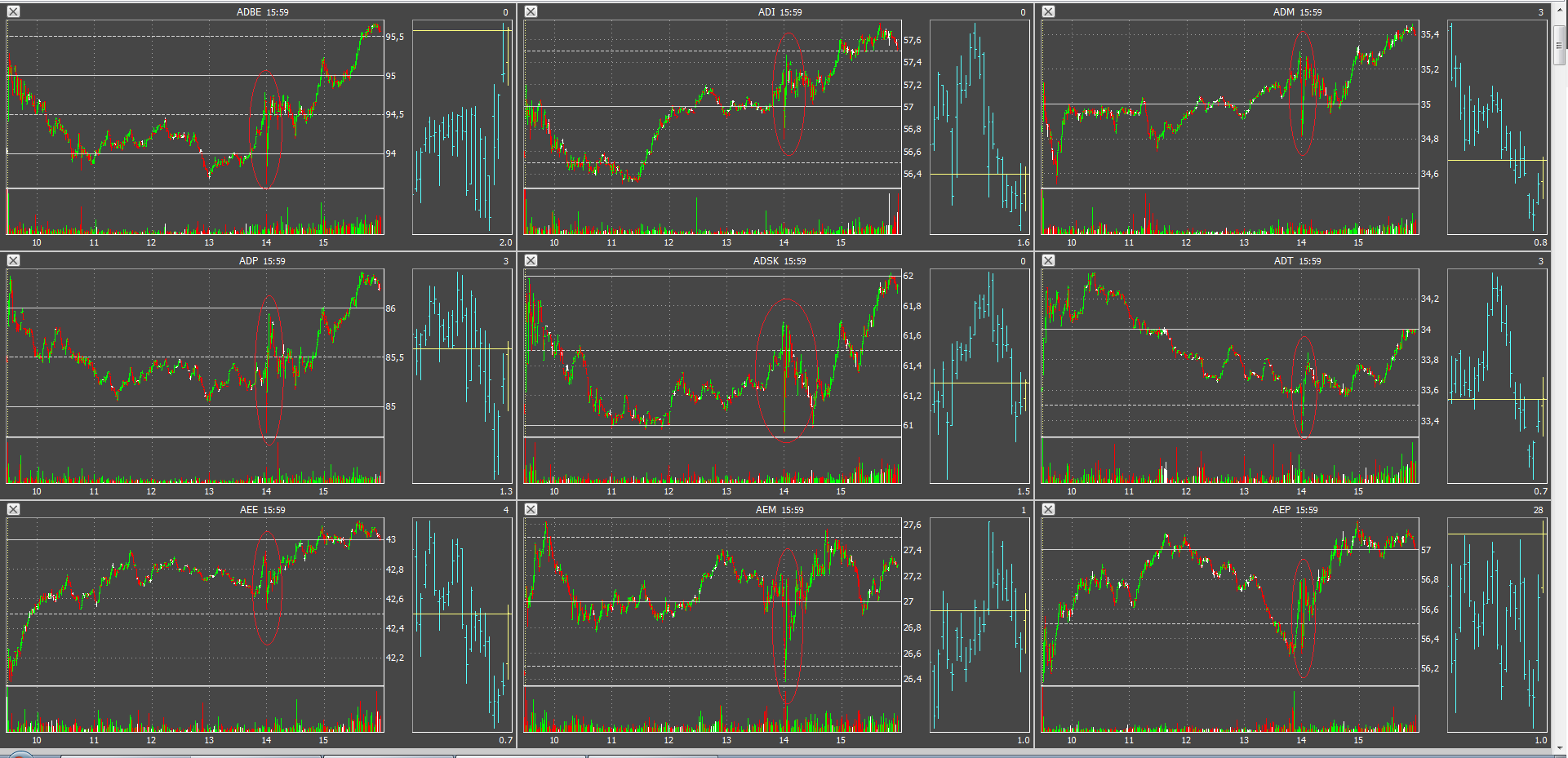This screenshot has height=758, width=1568.
Task: Click the ADM intraday candlestick chart
Action: tap(1230, 104)
